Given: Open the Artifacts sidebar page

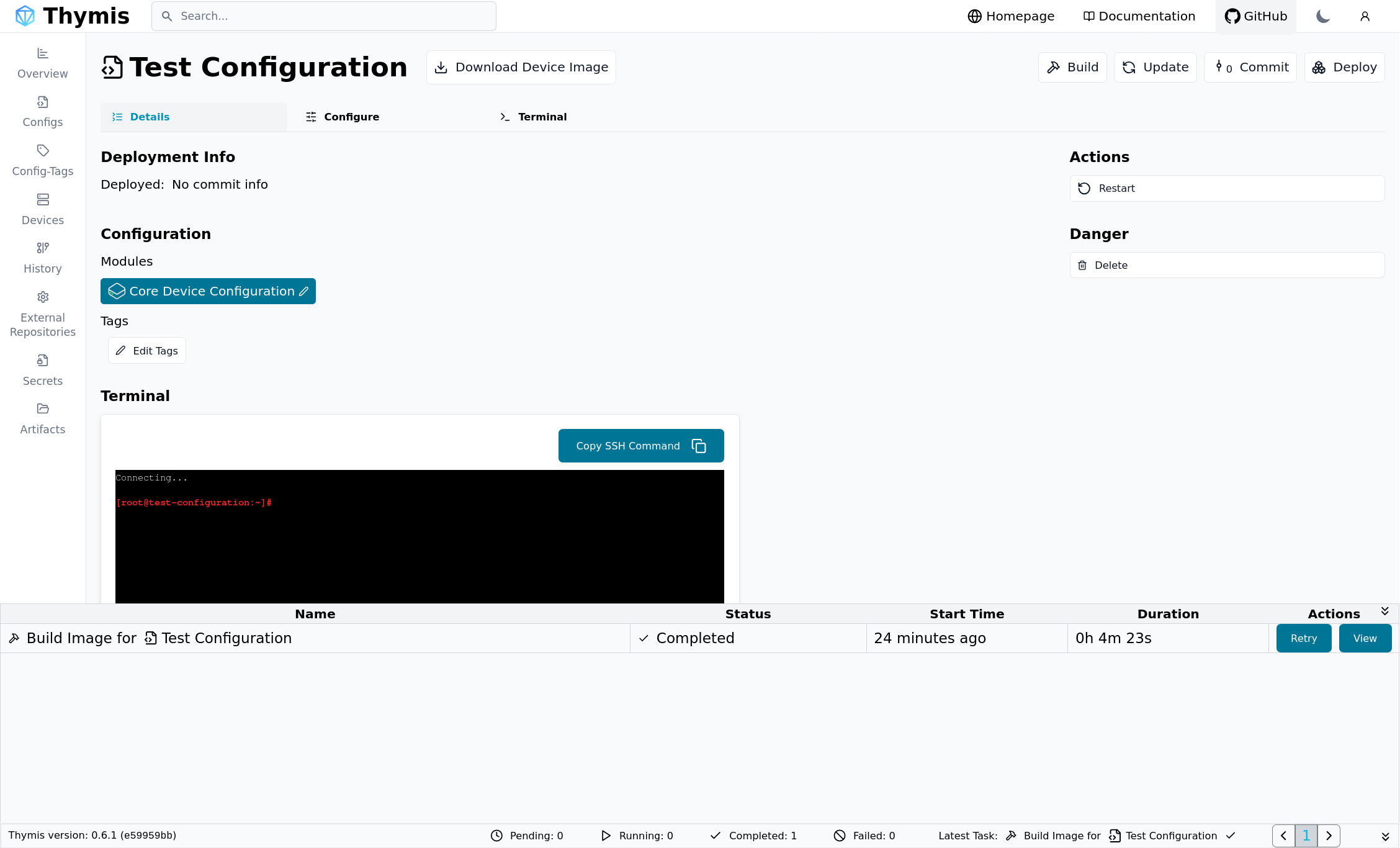Looking at the screenshot, I should click(43, 419).
